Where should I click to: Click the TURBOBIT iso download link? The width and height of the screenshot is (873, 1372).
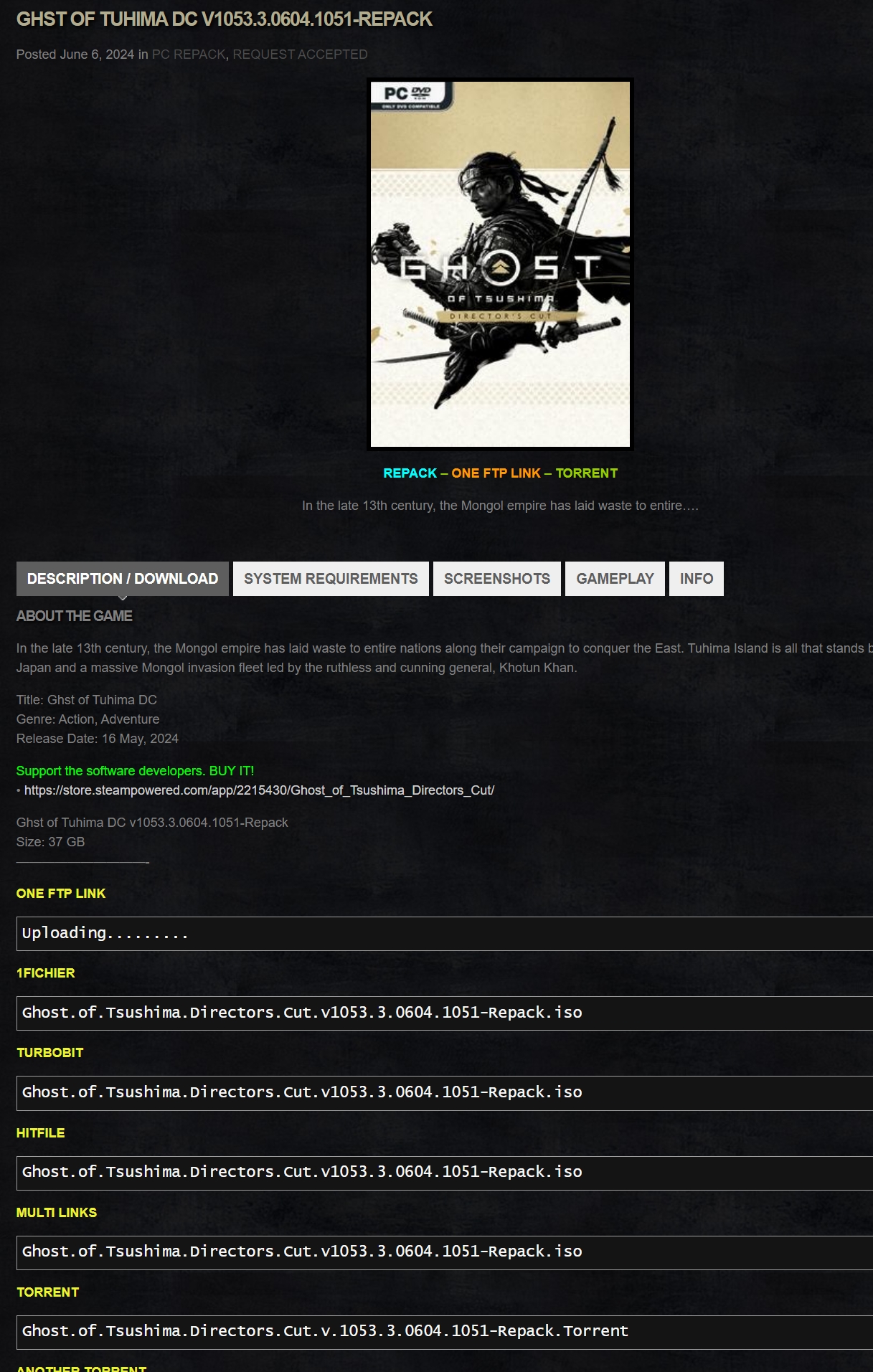pyautogui.click(x=302, y=1092)
